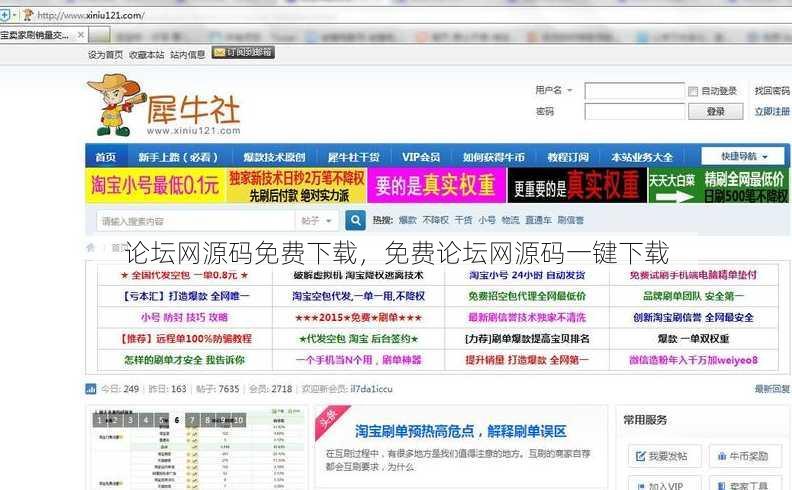Open 【亏本汇】打造爆款 全网唯一 link
The width and height of the screenshot is (792, 490).
coord(184,296)
